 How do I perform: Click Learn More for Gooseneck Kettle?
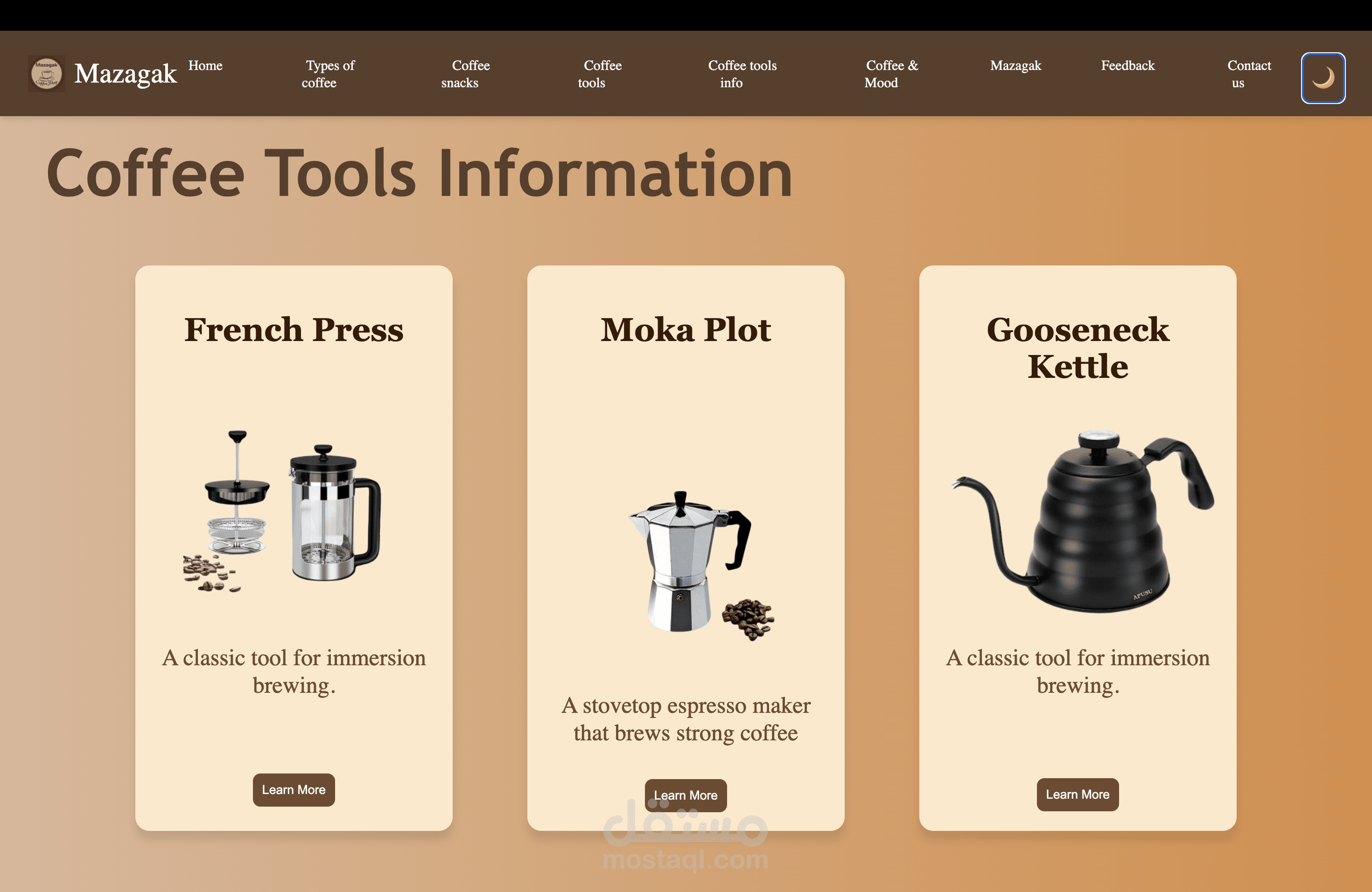coord(1077,794)
